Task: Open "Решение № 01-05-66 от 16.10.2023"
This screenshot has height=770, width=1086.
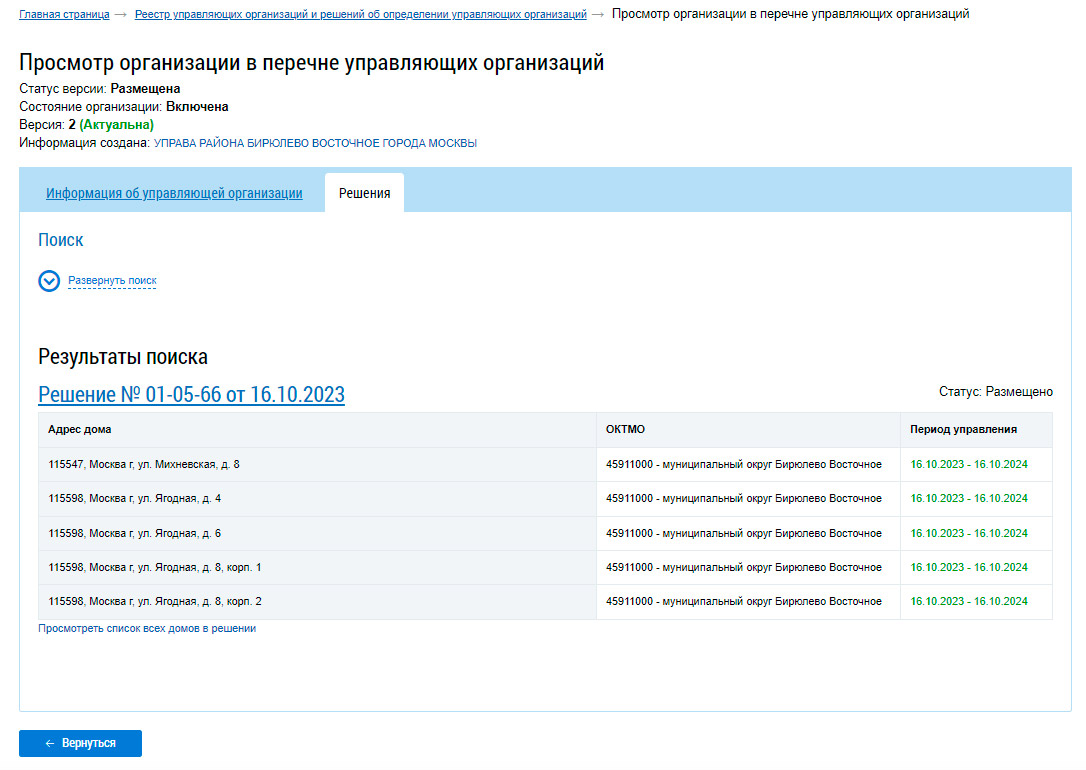Action: (191, 395)
